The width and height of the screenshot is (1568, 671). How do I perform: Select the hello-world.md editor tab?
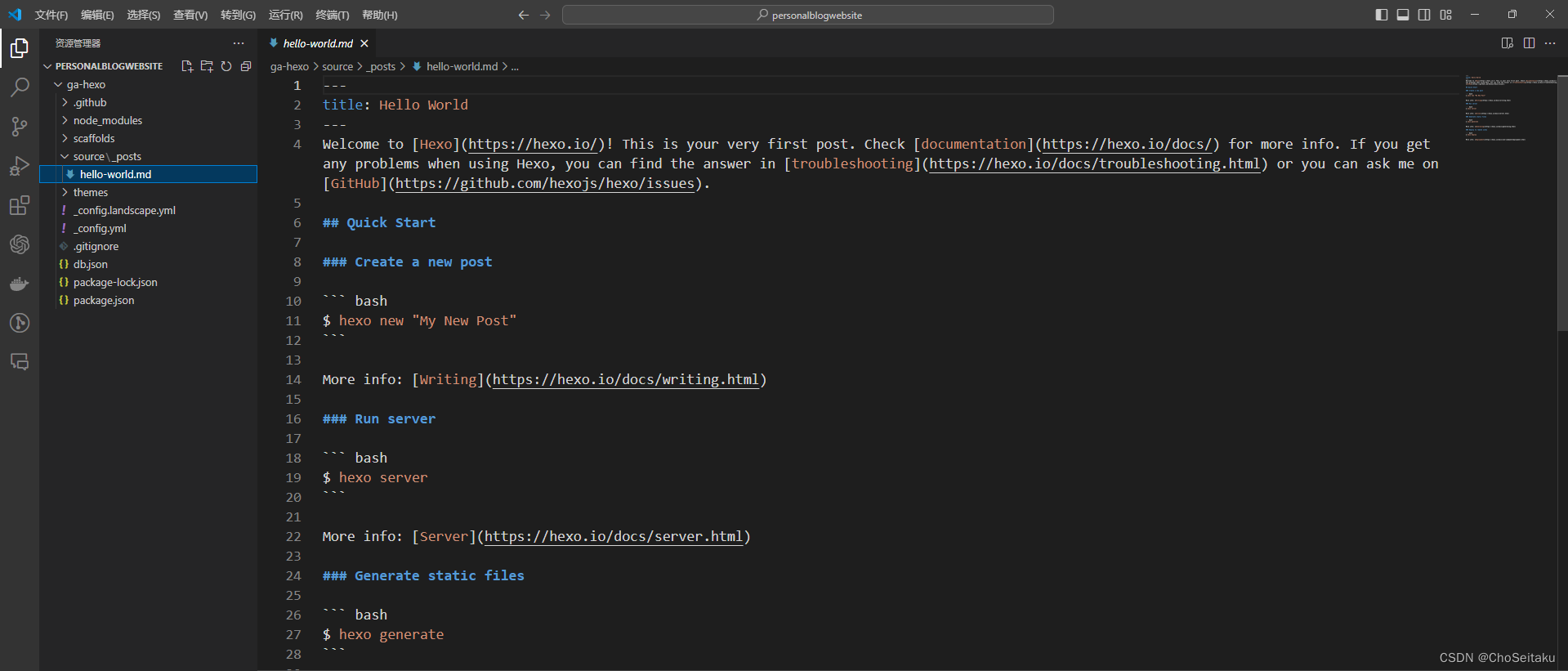pyautogui.click(x=319, y=43)
